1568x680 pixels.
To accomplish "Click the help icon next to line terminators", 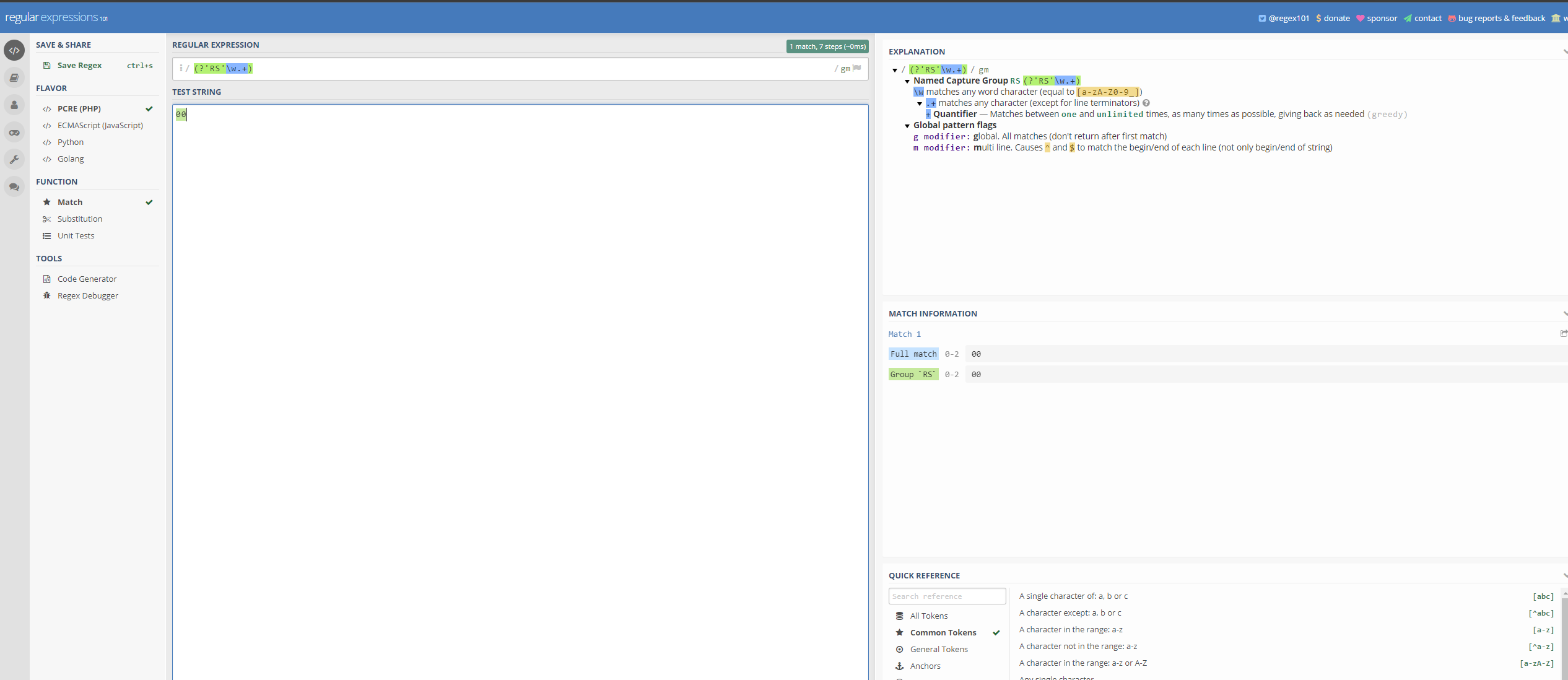I will click(x=1146, y=103).
